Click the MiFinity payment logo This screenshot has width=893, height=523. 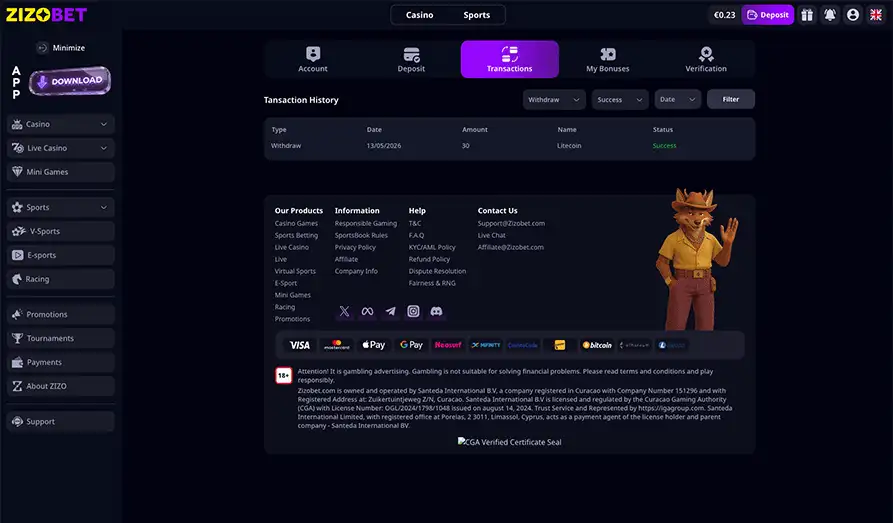click(485, 345)
